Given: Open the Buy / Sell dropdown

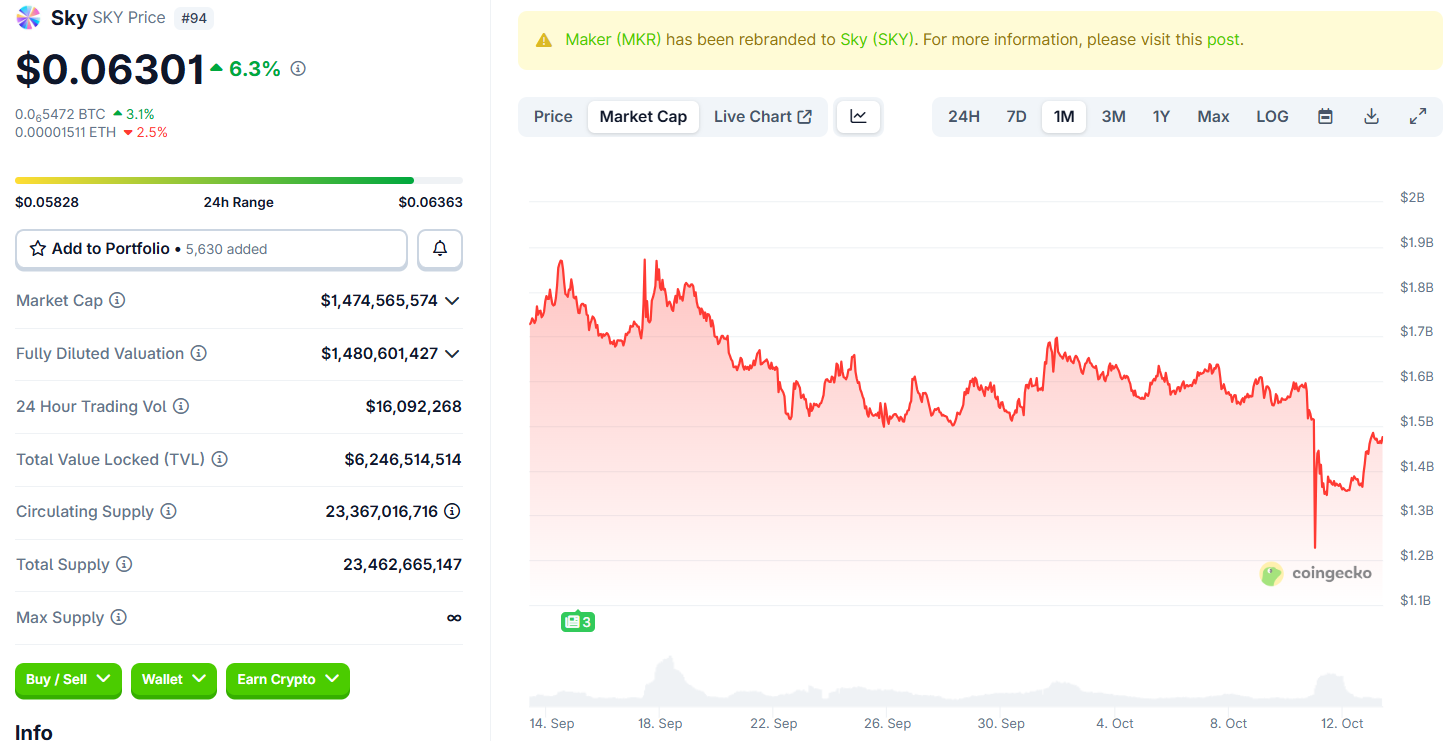Looking at the screenshot, I should coord(68,680).
